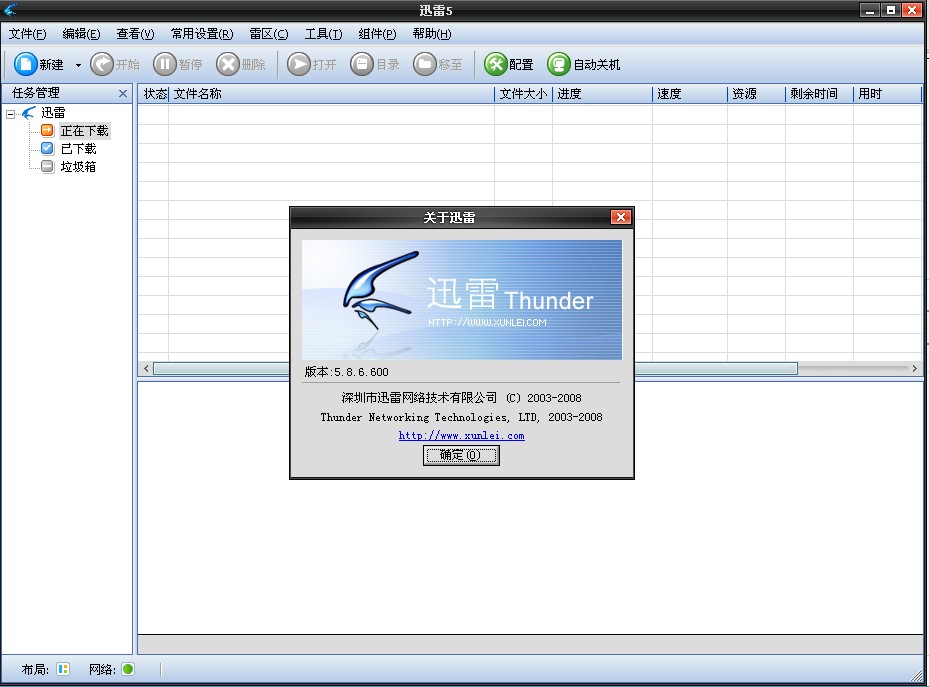Open the 帮助(H) menu
The height and width of the screenshot is (687, 929).
click(x=431, y=34)
